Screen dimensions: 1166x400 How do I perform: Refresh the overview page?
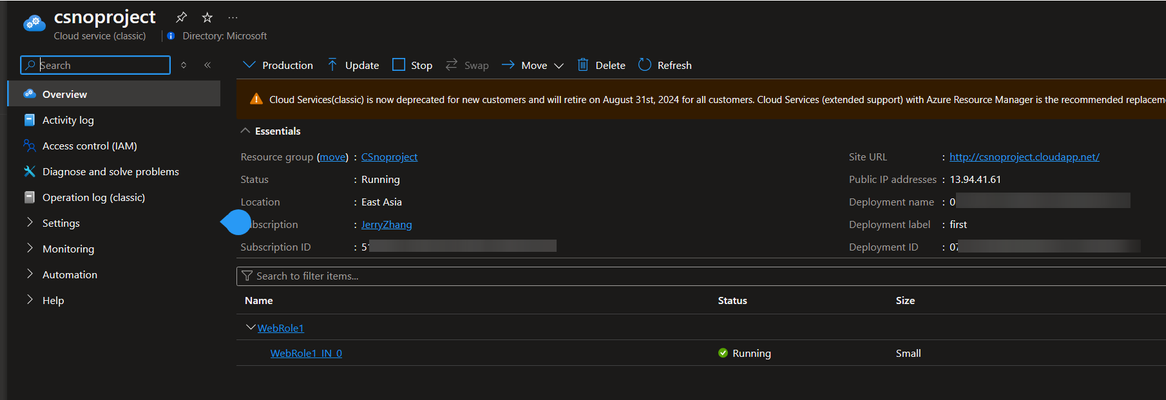click(x=665, y=65)
